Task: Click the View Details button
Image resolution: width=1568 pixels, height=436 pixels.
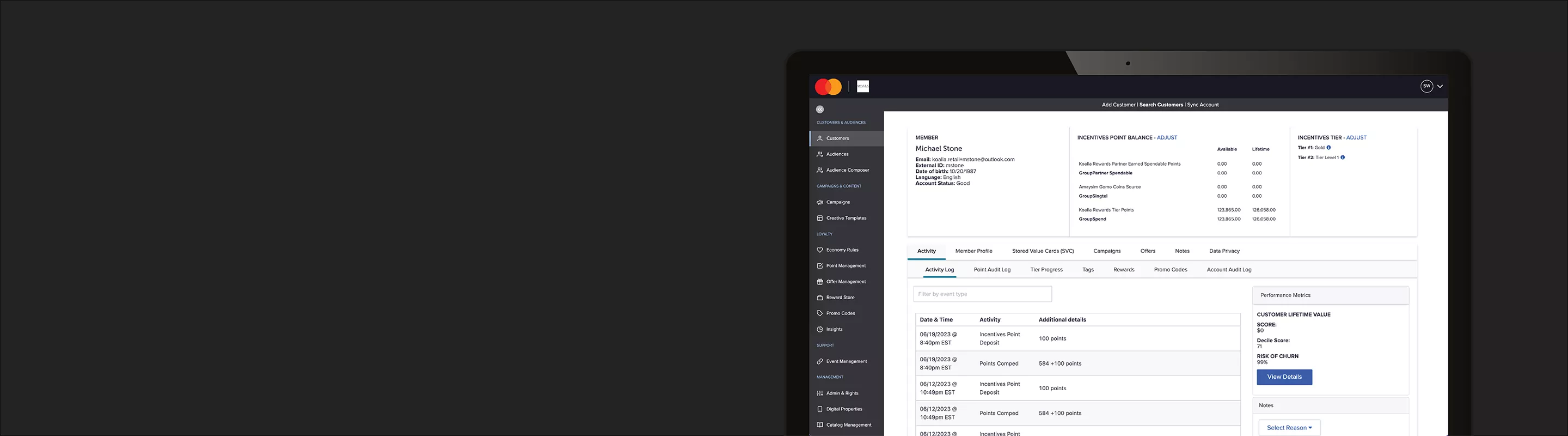Action: [1284, 377]
